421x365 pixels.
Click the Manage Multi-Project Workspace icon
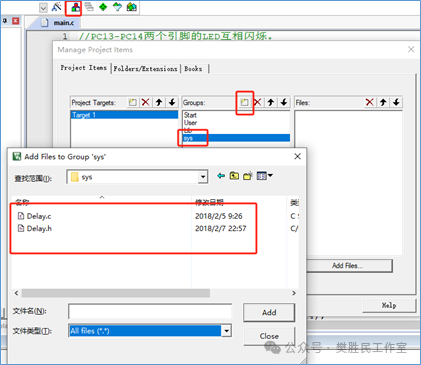89,7
